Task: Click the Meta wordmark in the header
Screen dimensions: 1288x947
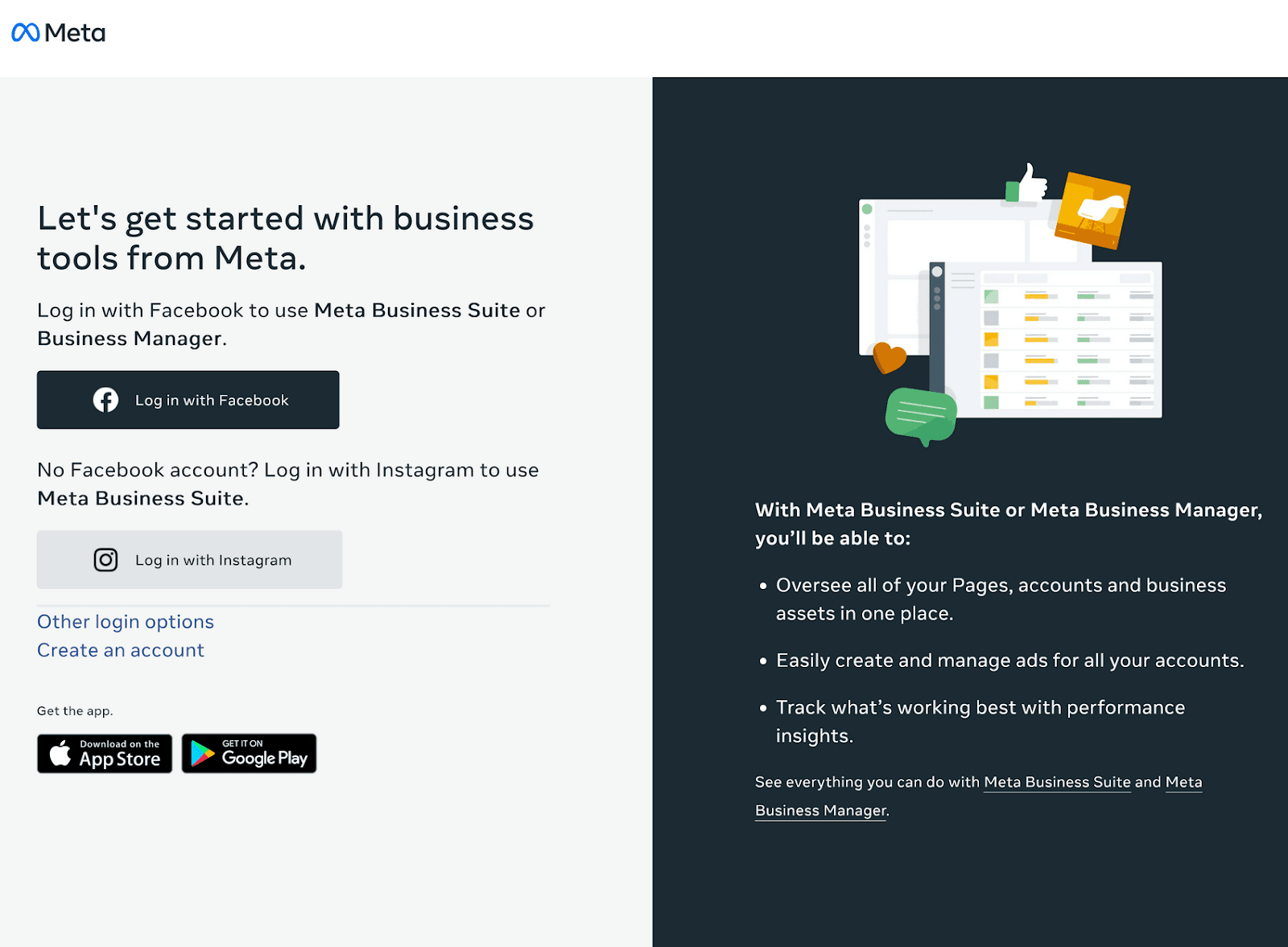Action: pyautogui.click(x=74, y=32)
